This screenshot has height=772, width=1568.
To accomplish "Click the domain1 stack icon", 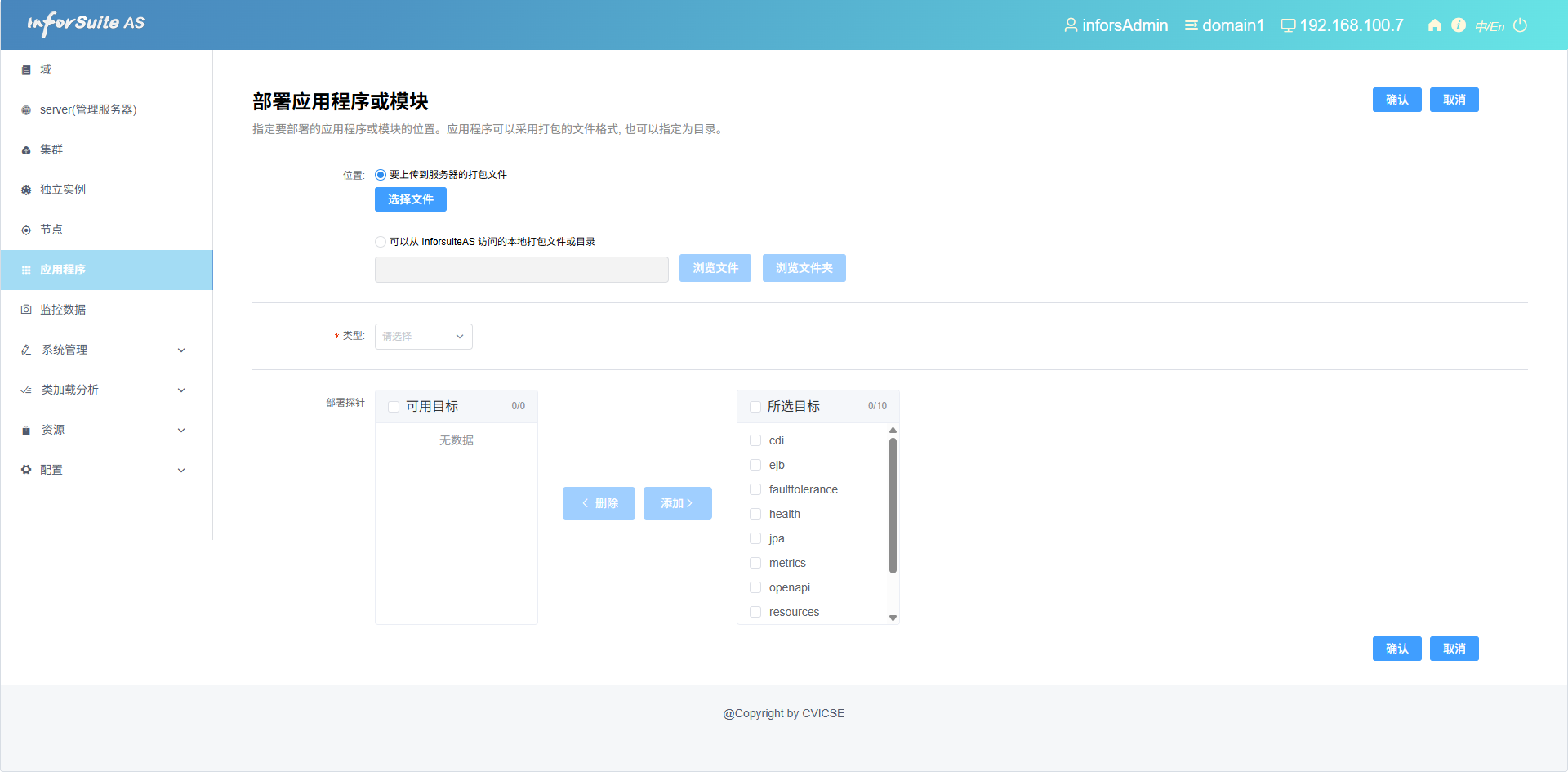I will tap(1192, 25).
